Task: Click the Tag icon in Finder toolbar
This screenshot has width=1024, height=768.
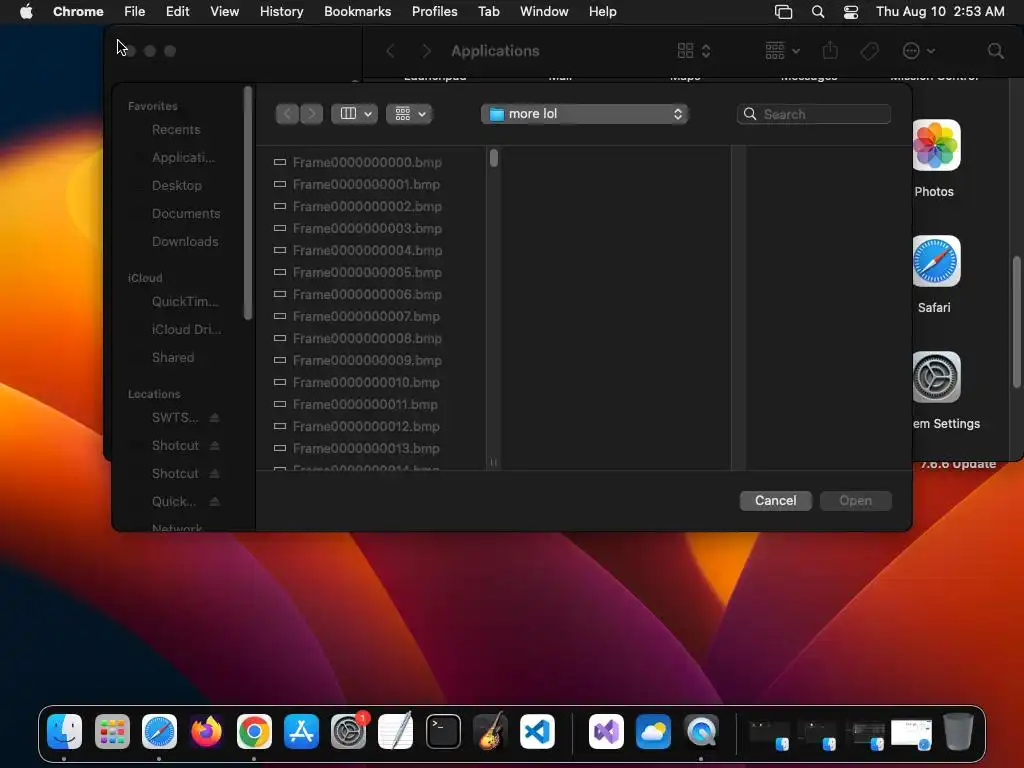Action: [x=869, y=51]
